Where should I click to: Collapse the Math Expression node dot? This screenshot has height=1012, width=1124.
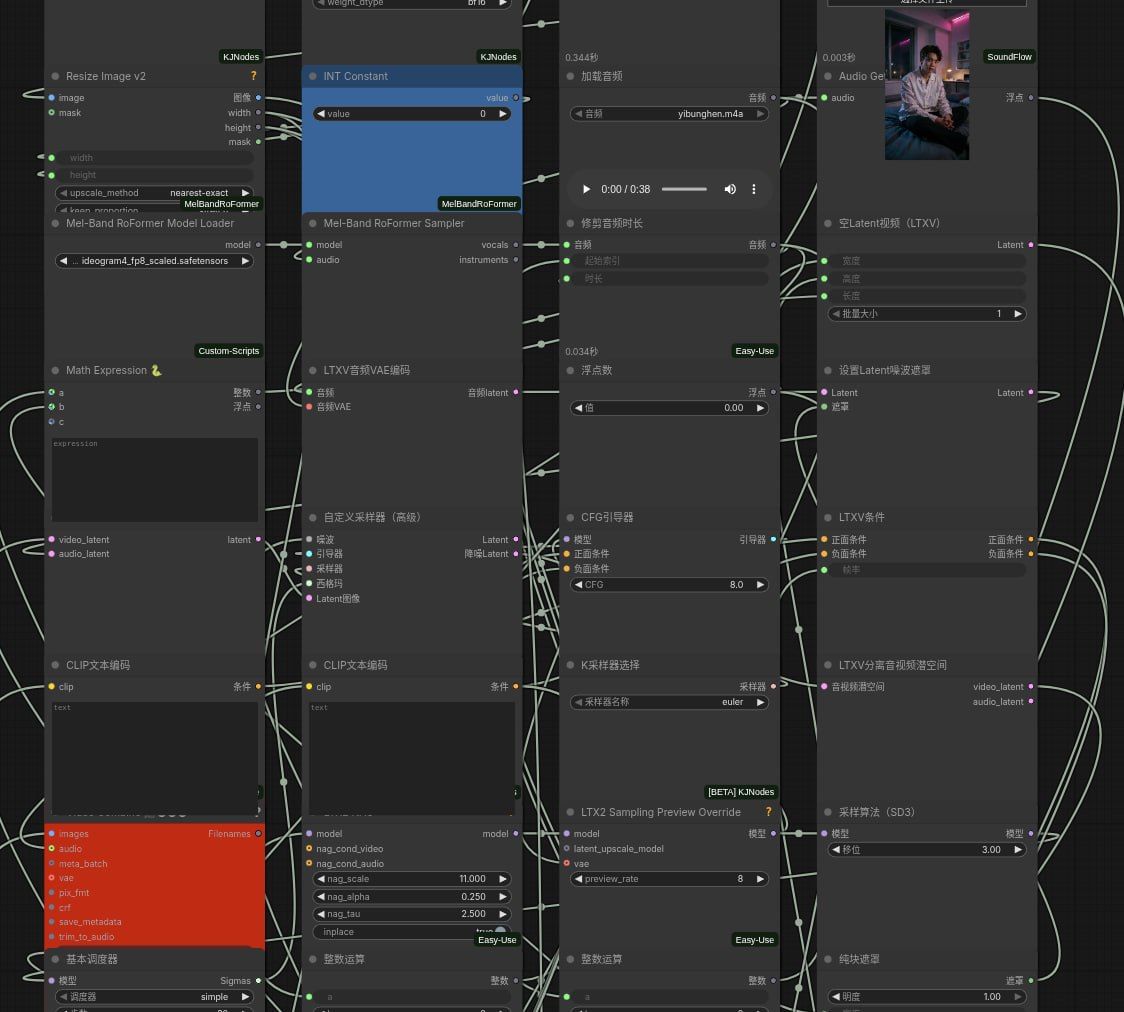point(55,371)
